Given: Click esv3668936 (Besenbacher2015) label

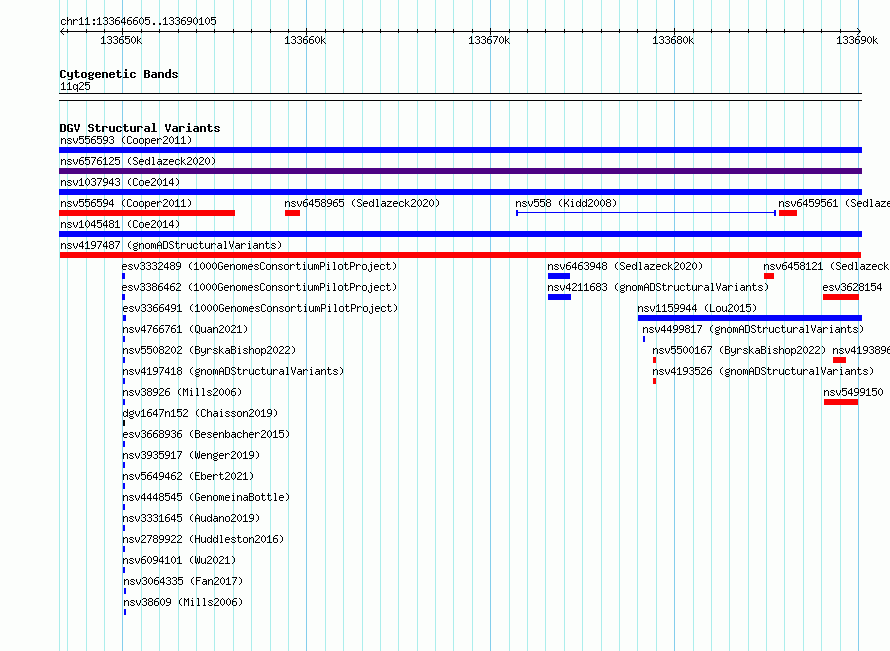Looking at the screenshot, I should coord(206,434).
